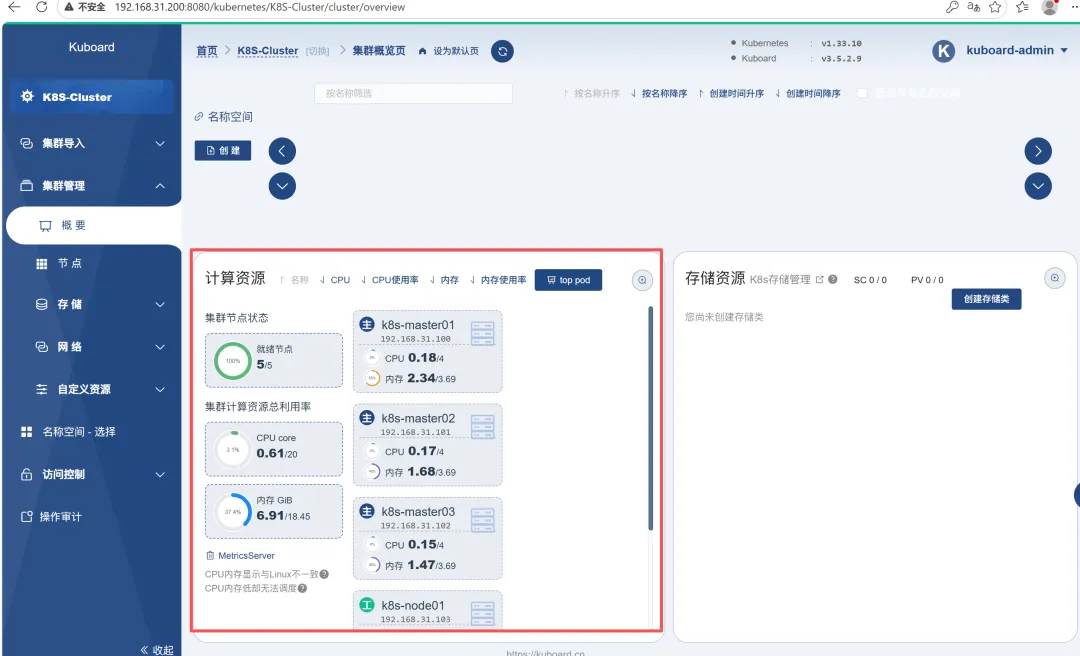The width and height of the screenshot is (1080, 656).
Task: Click the k8s-master02 server rack icon
Action: [483, 427]
